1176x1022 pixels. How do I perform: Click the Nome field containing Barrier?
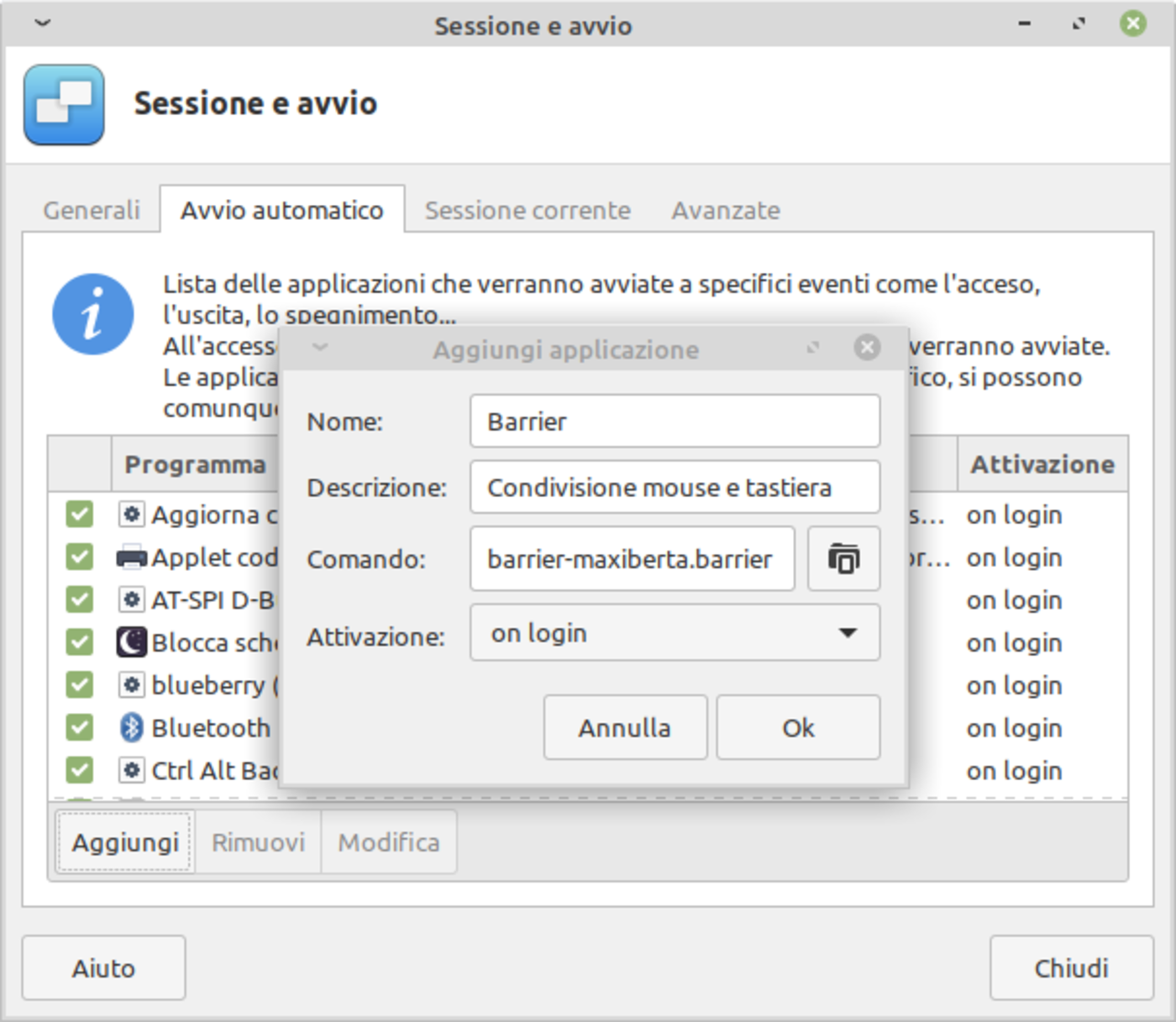(x=675, y=422)
